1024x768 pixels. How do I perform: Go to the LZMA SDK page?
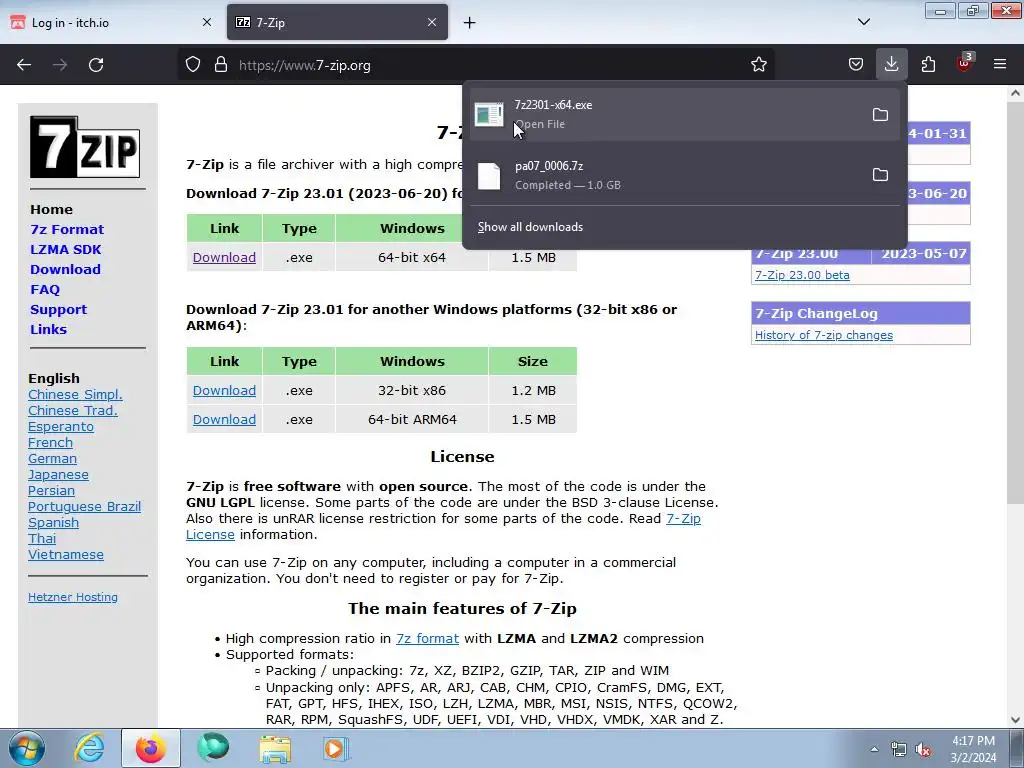[66, 249]
